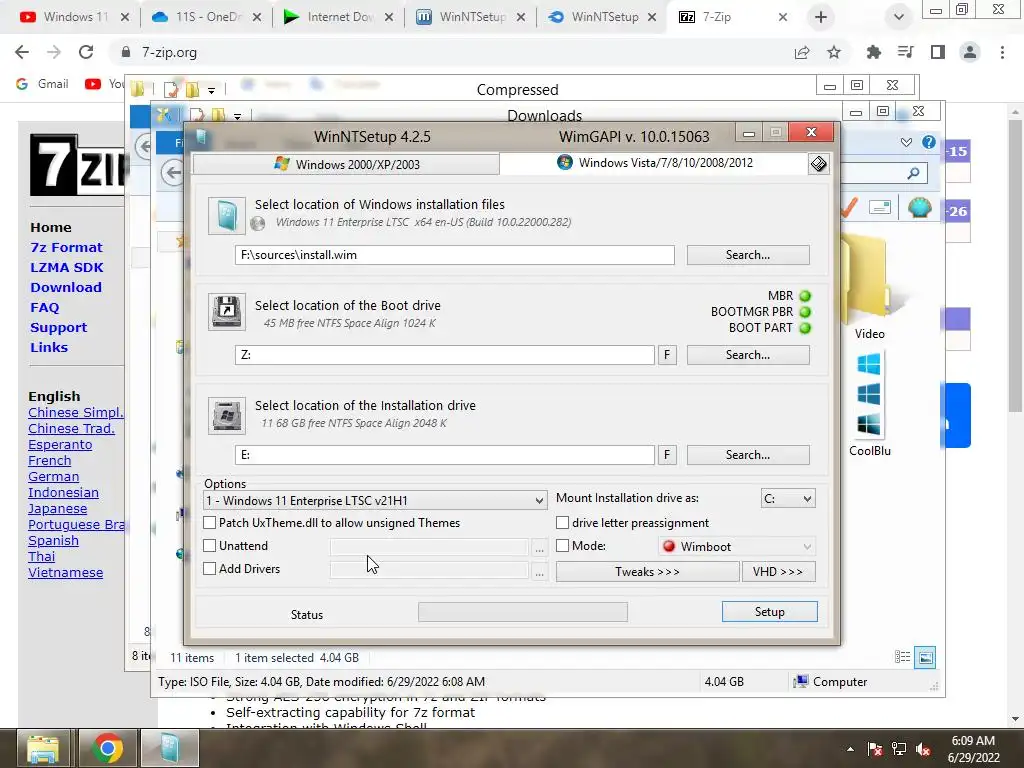Share this page icon in address bar
Screen dimensions: 1024x768
tap(802, 52)
